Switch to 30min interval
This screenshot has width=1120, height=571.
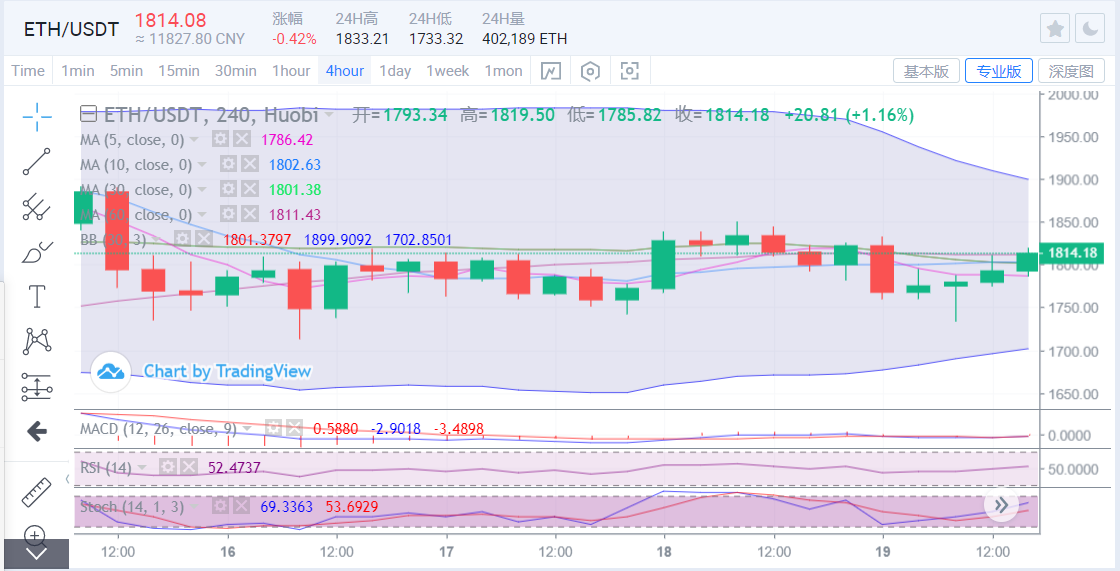pos(236,71)
